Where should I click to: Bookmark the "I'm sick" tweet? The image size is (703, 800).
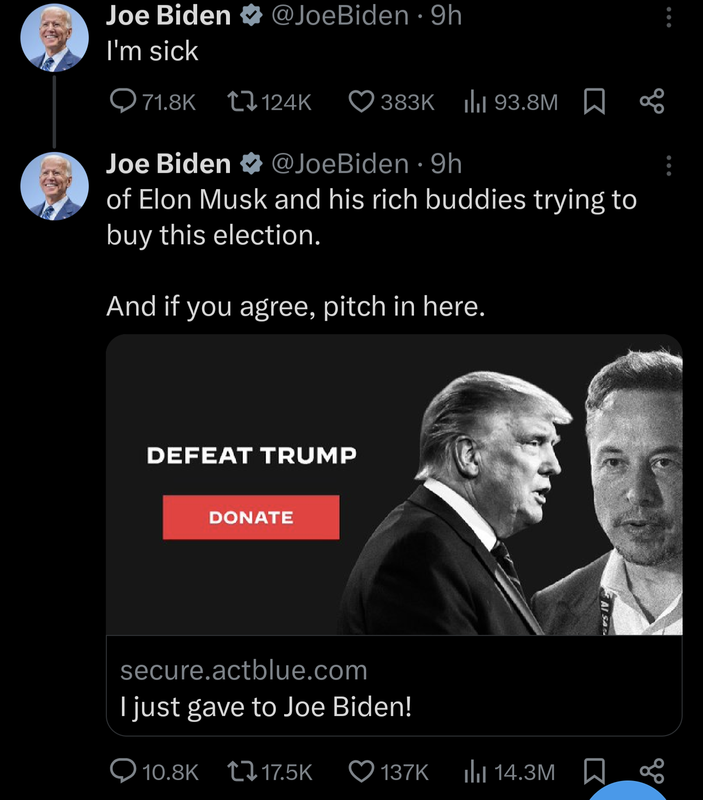coord(594,101)
